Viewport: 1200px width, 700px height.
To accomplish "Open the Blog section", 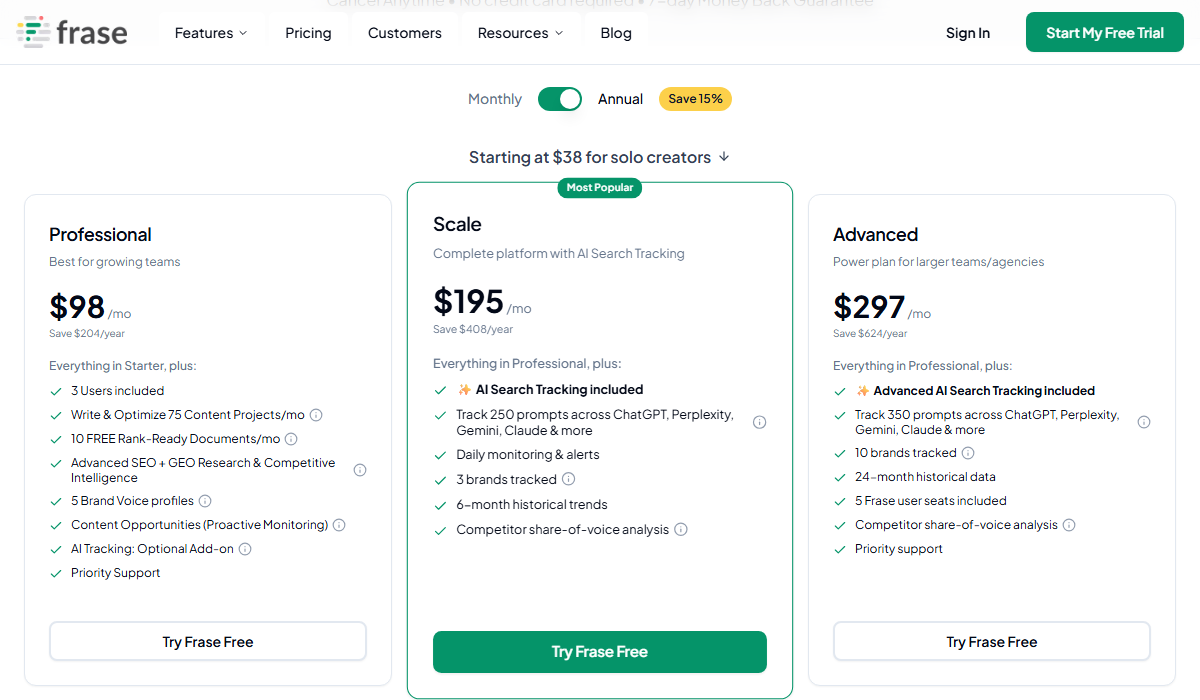I will [x=616, y=32].
